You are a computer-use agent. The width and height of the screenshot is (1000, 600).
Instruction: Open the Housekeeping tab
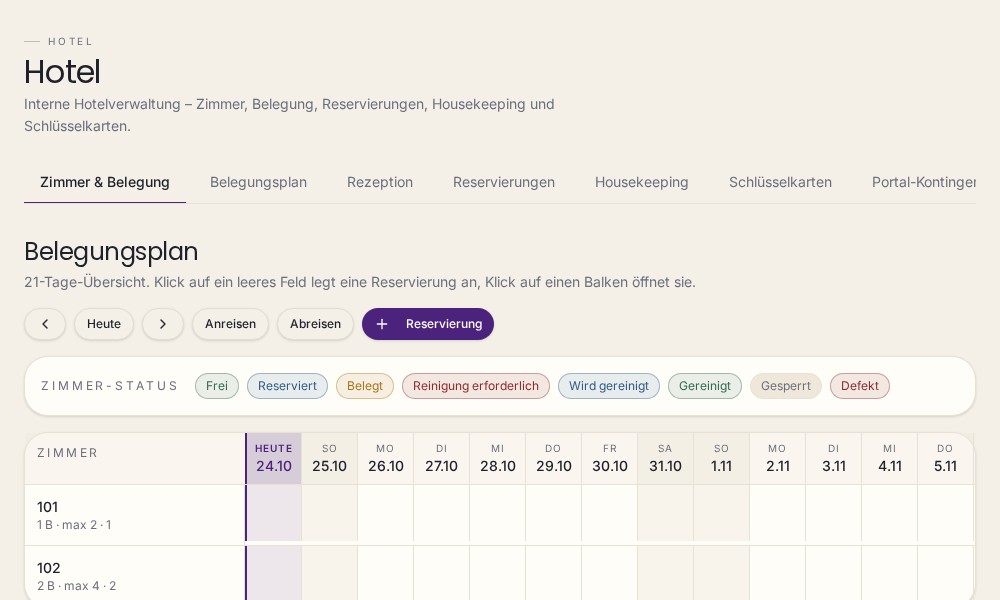[642, 182]
